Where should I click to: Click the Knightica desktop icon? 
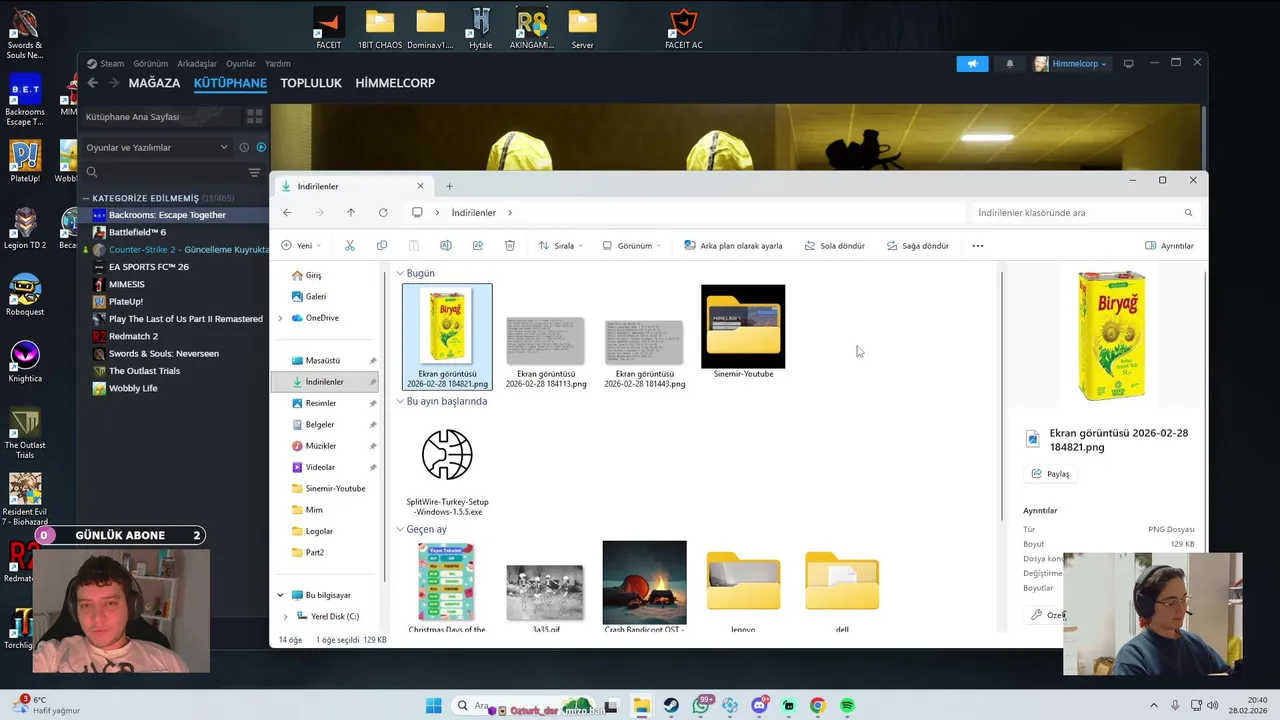click(25, 362)
